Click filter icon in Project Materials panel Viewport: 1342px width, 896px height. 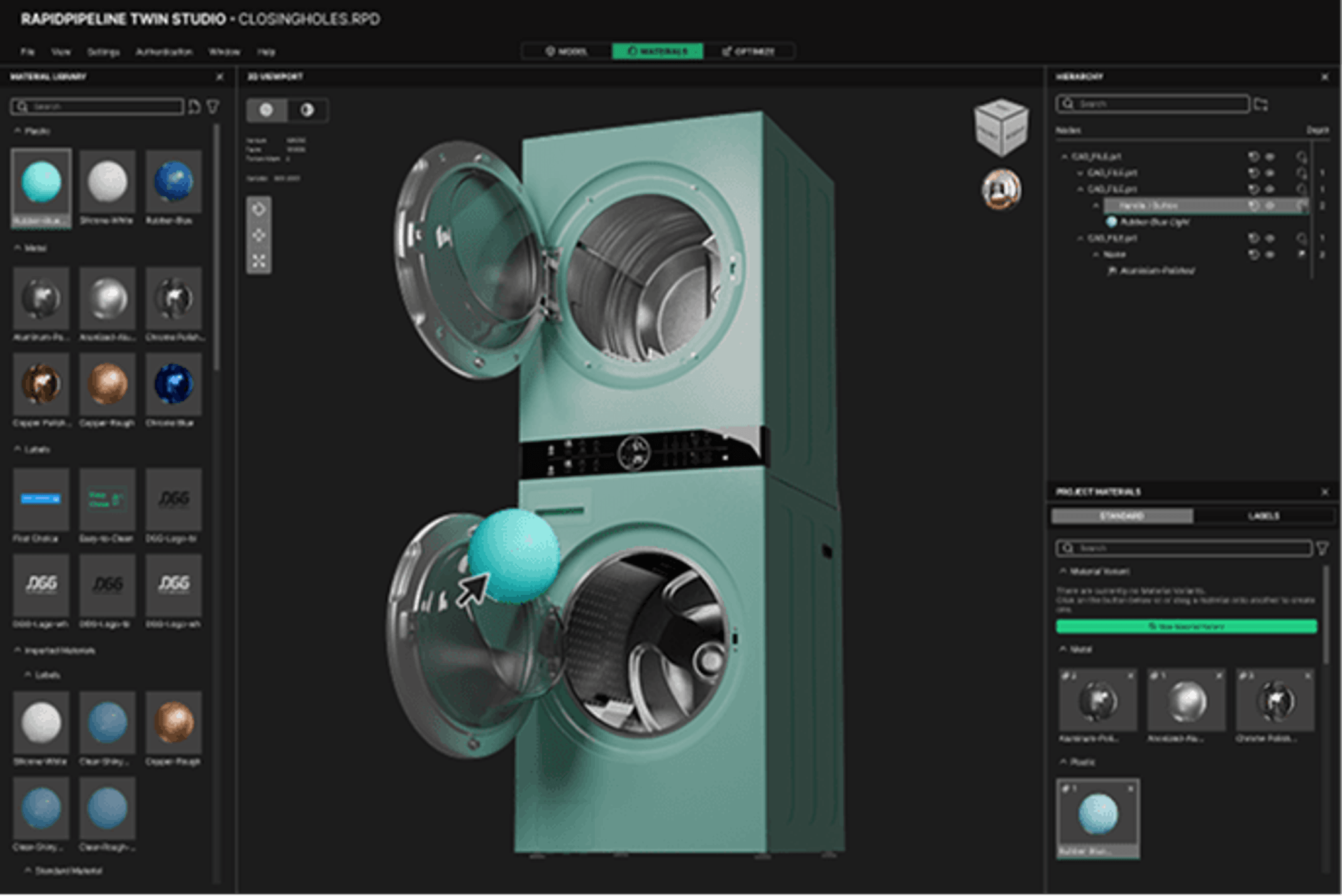1323,548
